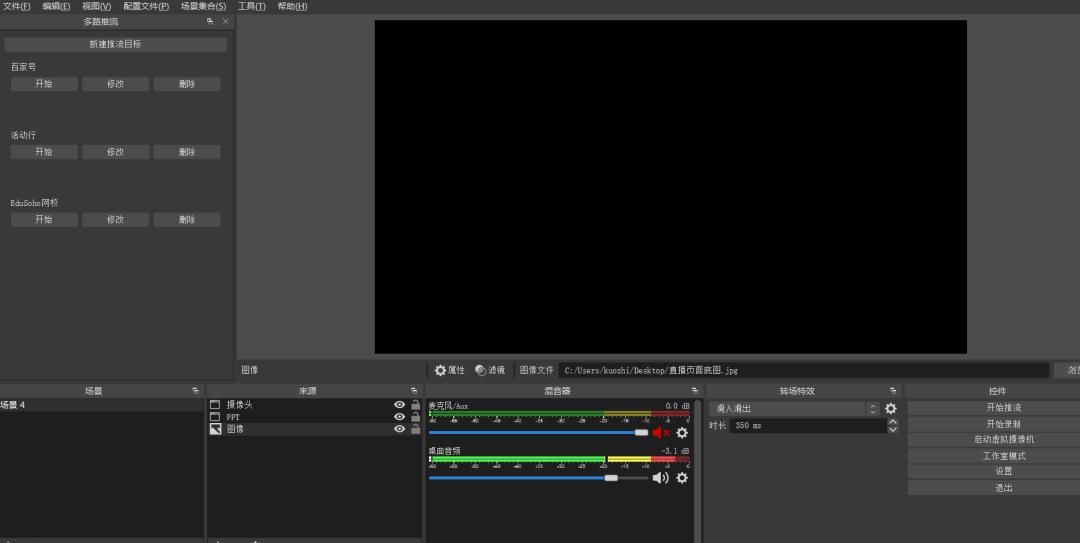Click the mixer panel vertical scrollbar
Image resolution: width=1080 pixels, height=543 pixels.
[x=698, y=469]
